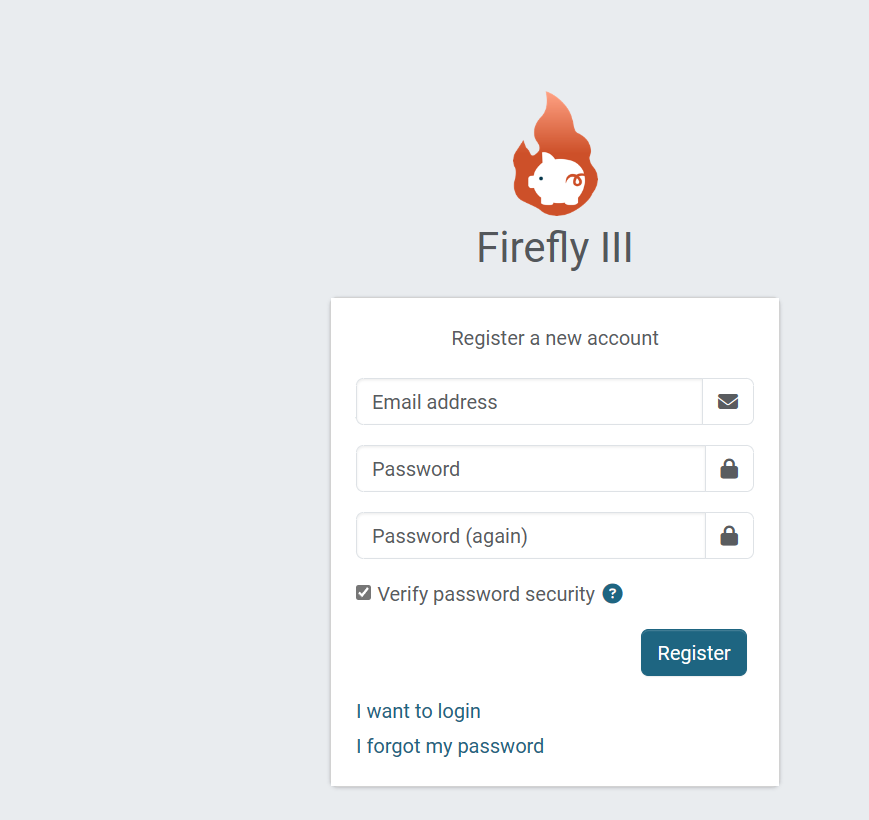The width and height of the screenshot is (869, 820).
Task: Click the envelope icon beside Email address
Action: click(728, 402)
